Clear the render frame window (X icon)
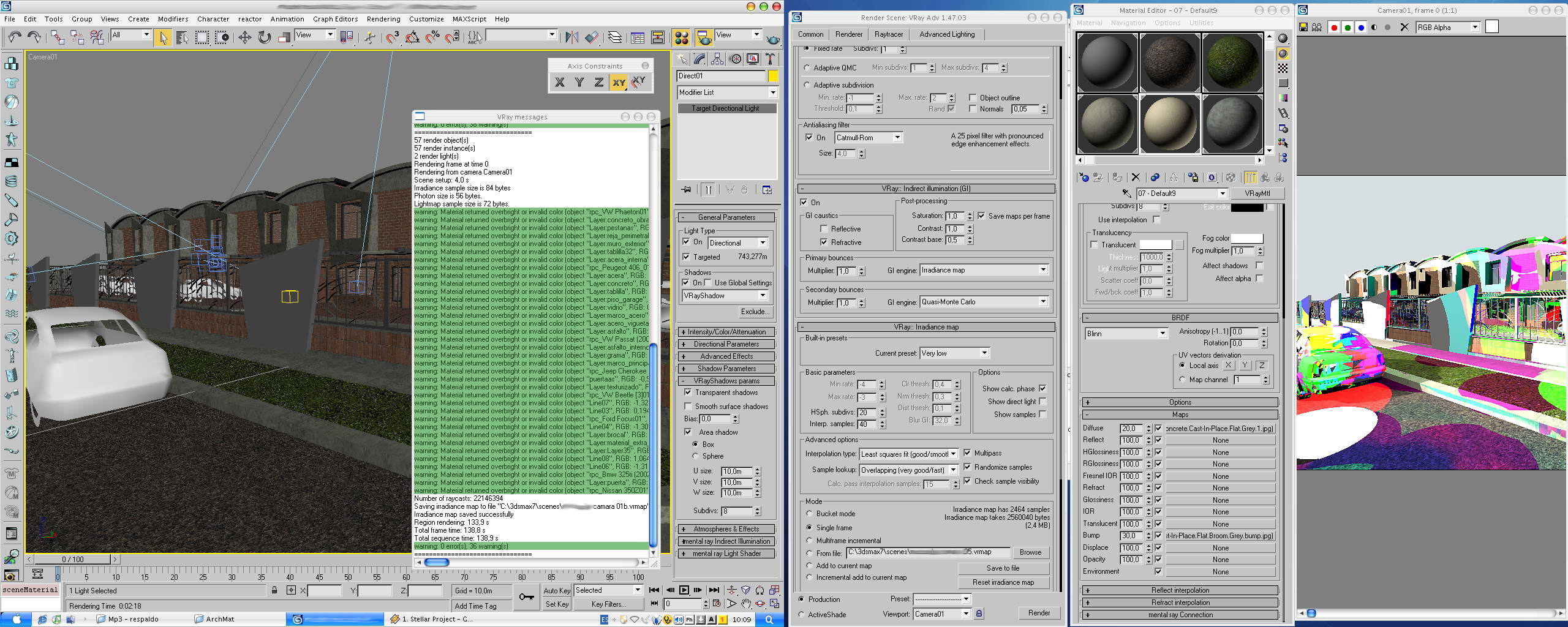 pos(1404,28)
